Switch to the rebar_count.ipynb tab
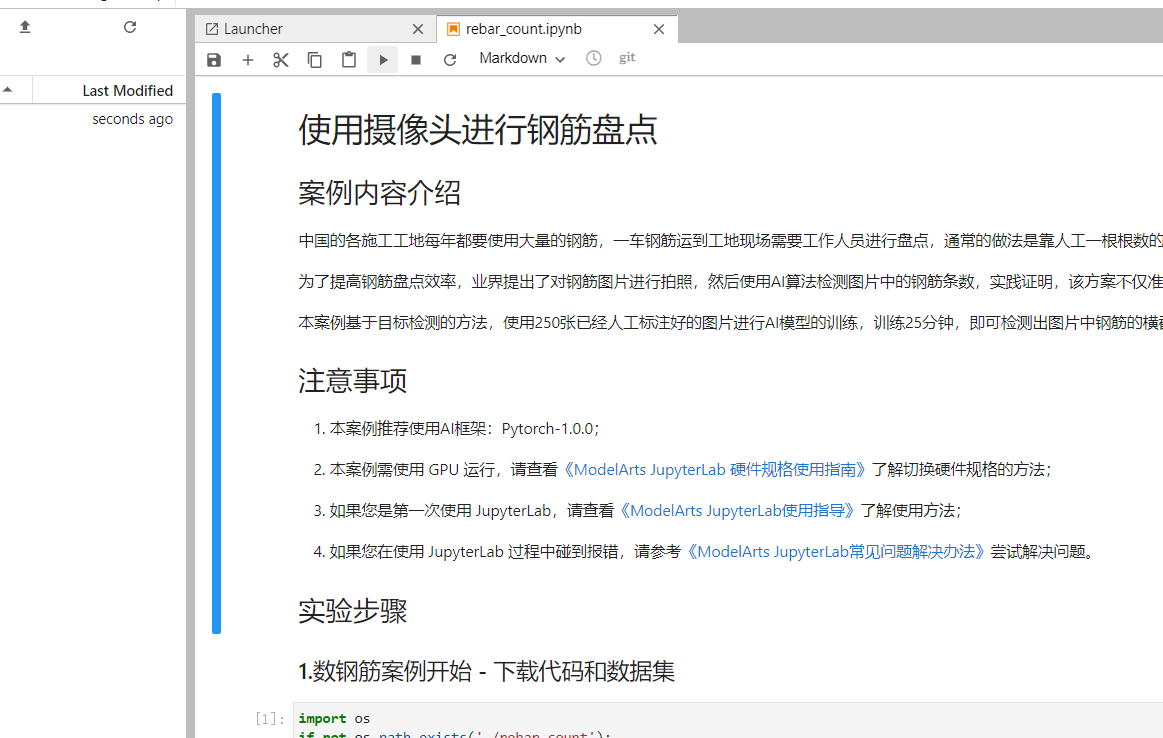The image size is (1163, 738). click(x=556, y=29)
